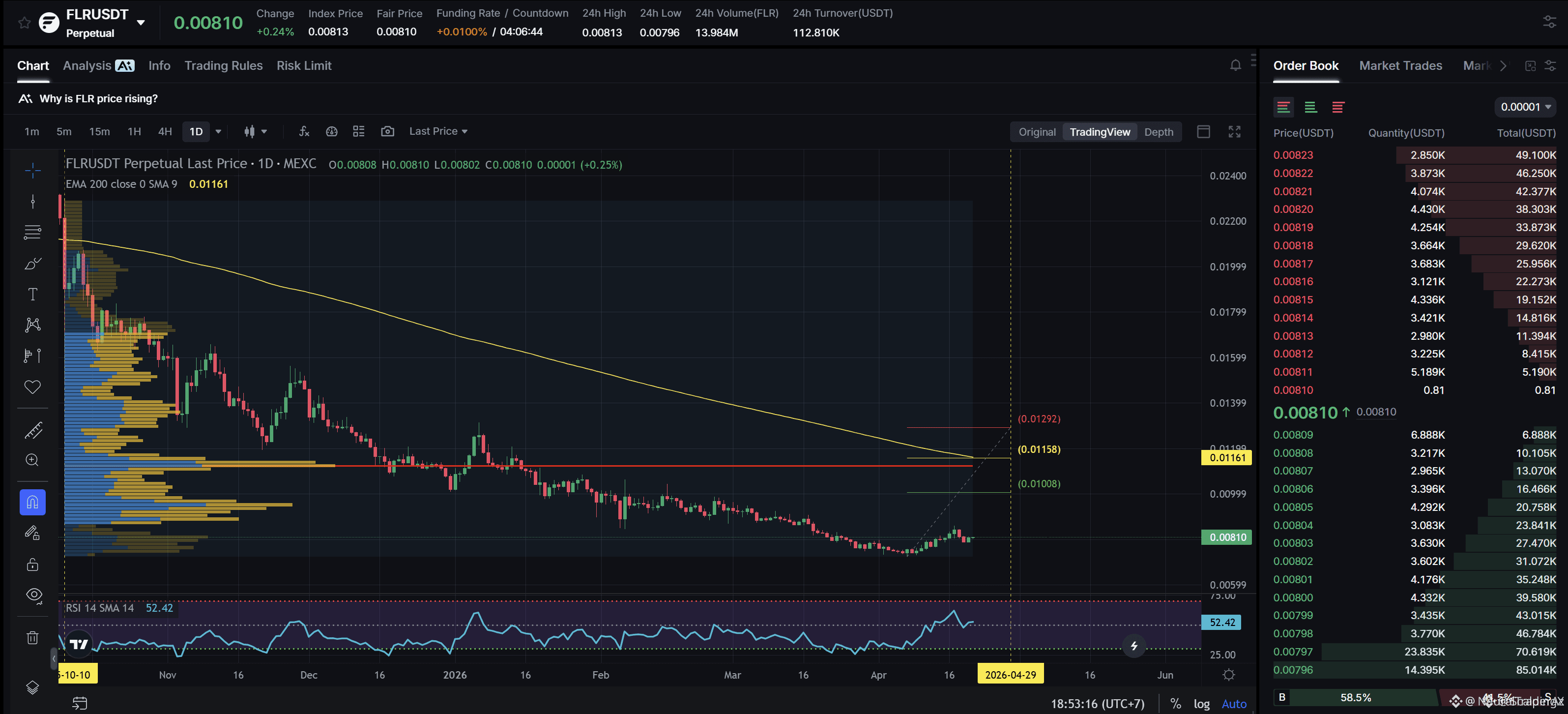
Task: Select the zoom in tool
Action: point(33,460)
